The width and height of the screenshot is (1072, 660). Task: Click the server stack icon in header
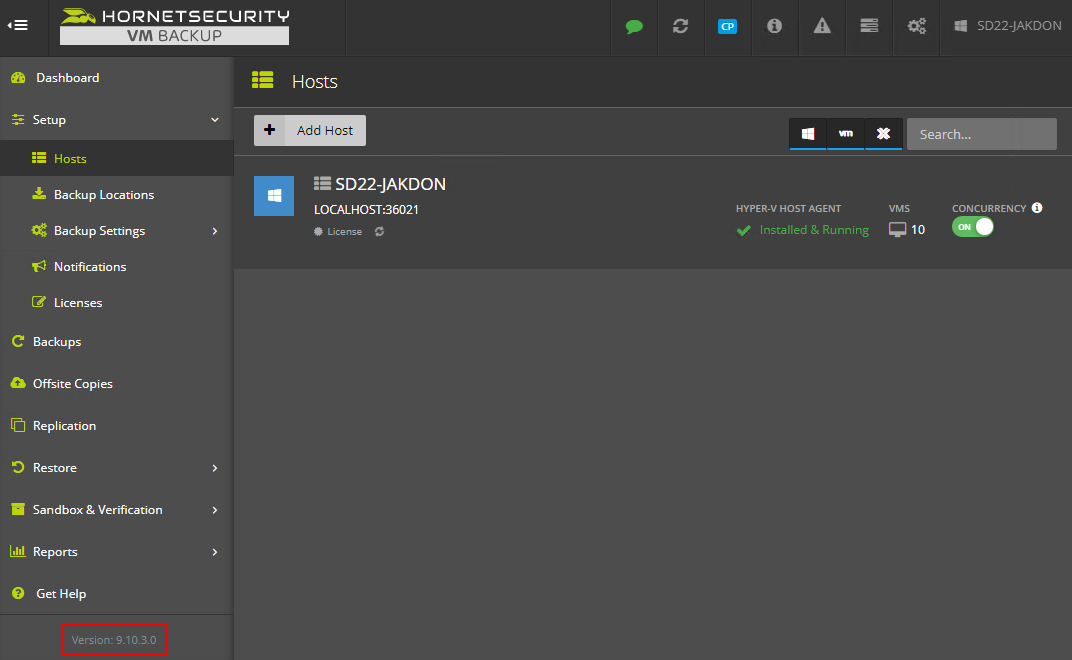[869, 26]
